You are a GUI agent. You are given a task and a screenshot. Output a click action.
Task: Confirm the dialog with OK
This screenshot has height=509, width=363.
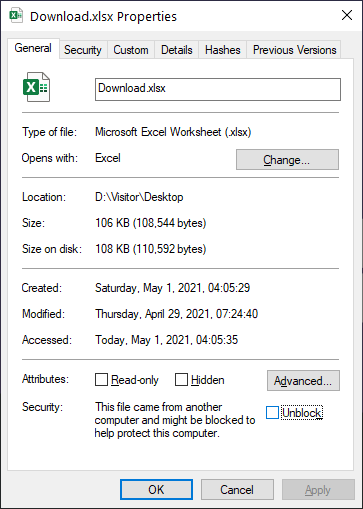pos(156,490)
